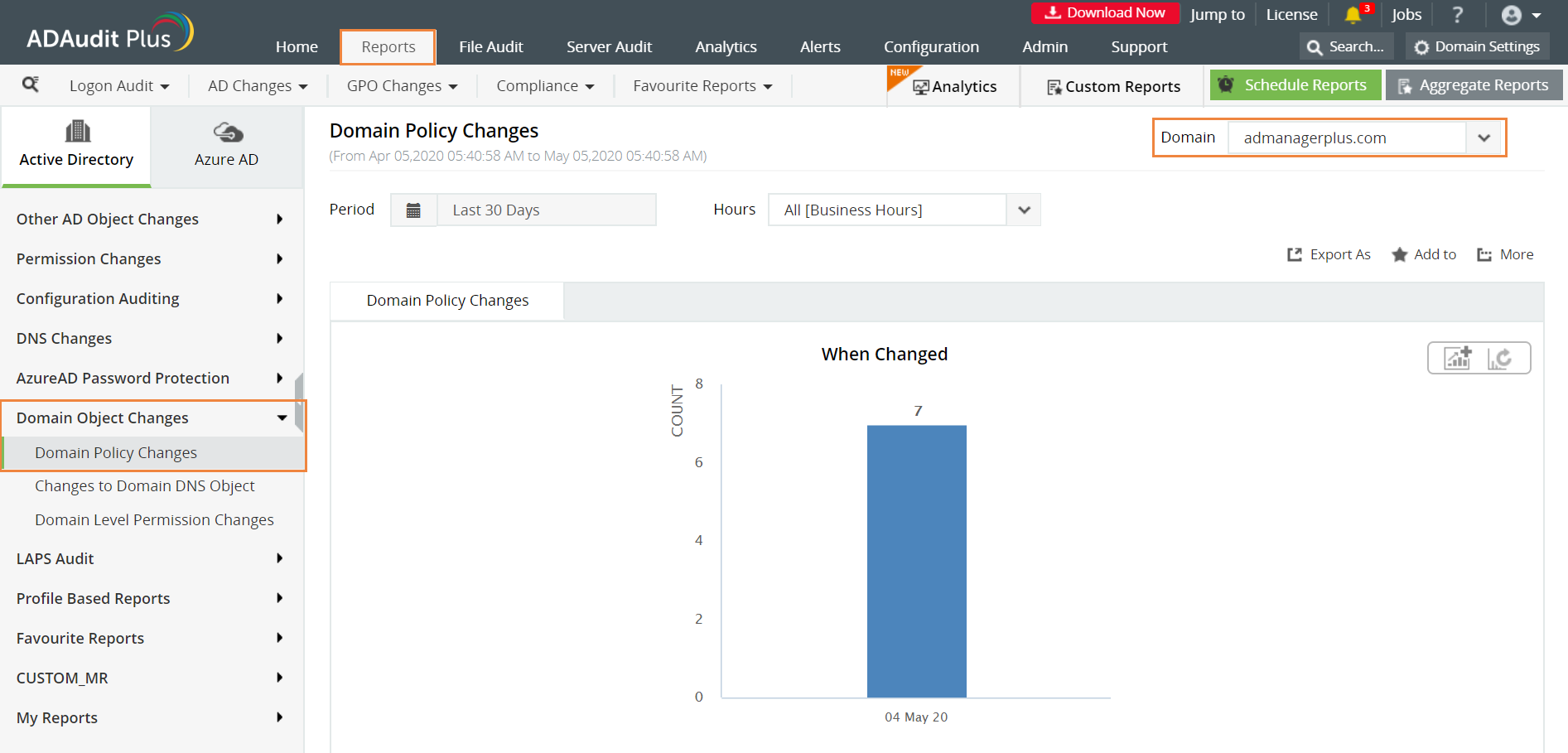Expand Favourite Reports in sidebar
1568x753 pixels.
pos(151,639)
